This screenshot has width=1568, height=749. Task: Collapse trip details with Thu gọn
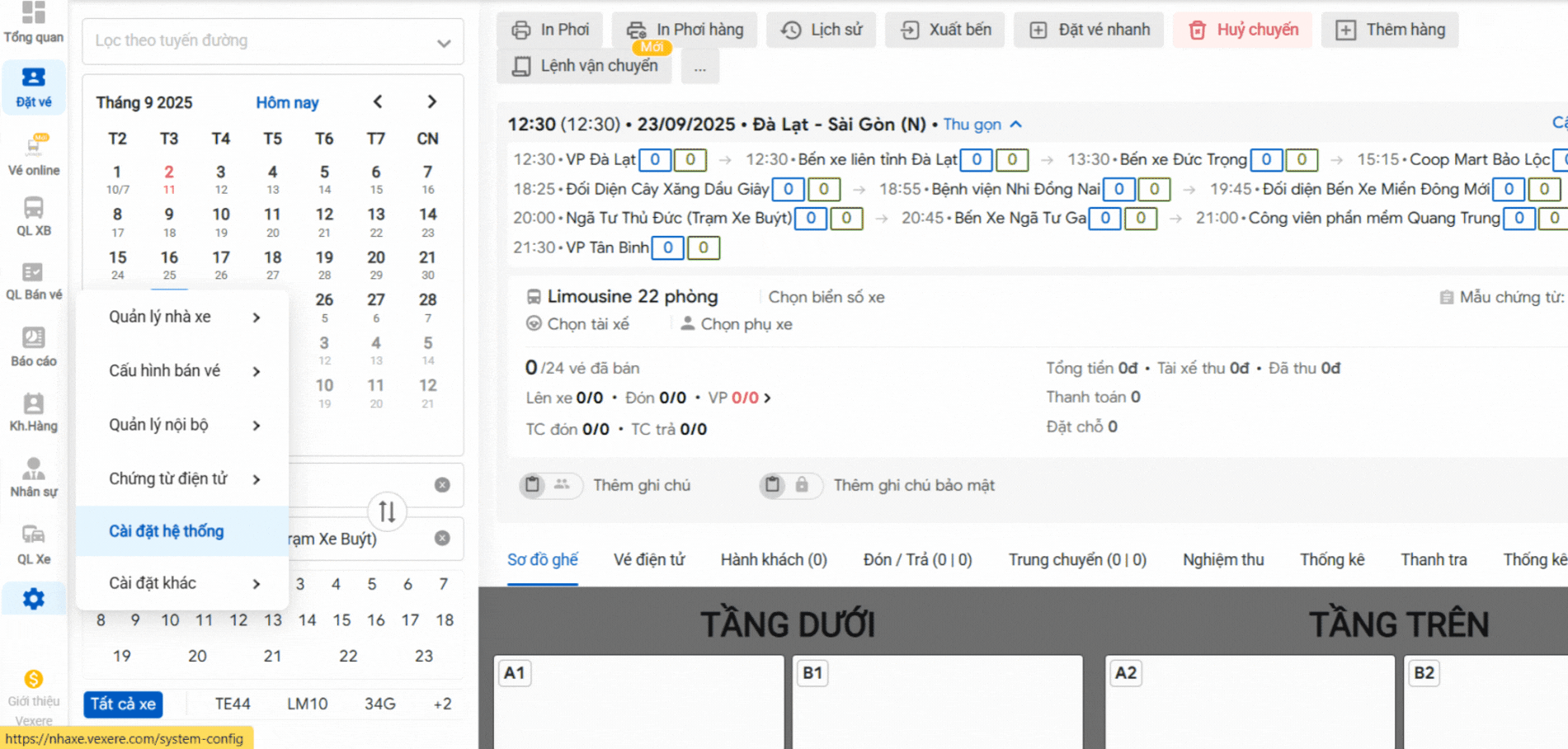[x=982, y=125]
